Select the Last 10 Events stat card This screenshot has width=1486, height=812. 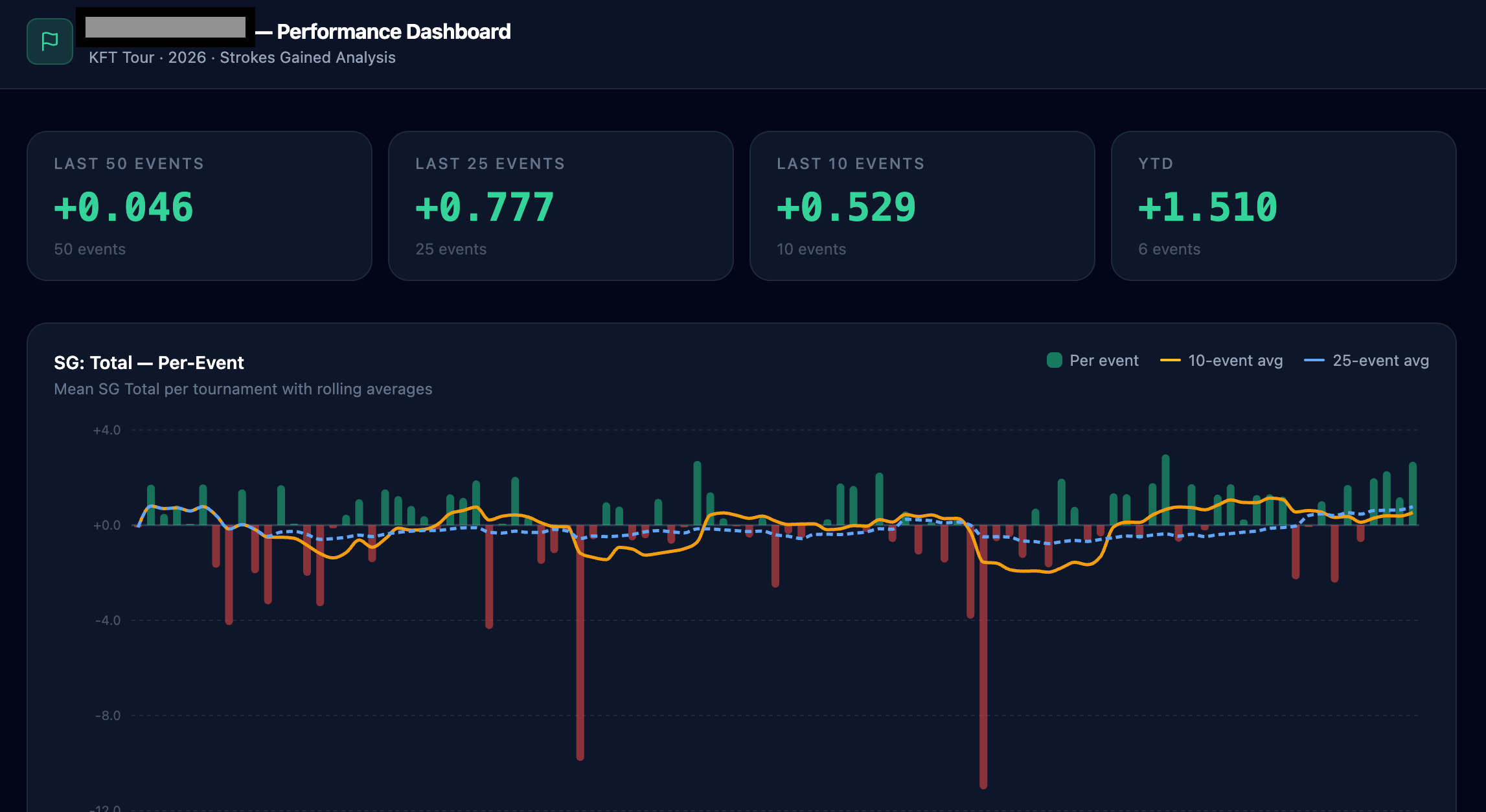pos(922,206)
